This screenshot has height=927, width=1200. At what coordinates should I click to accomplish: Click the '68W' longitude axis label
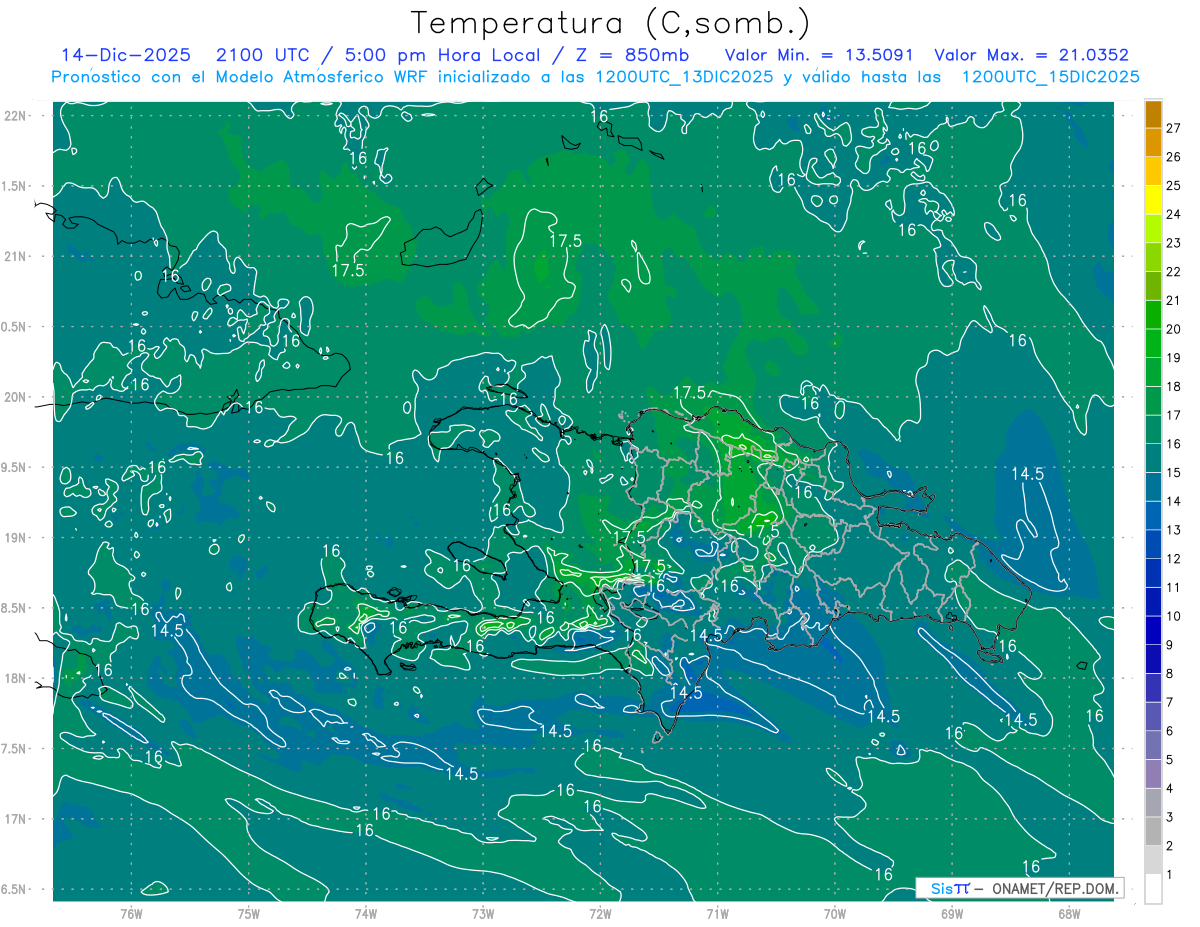(x=1068, y=914)
